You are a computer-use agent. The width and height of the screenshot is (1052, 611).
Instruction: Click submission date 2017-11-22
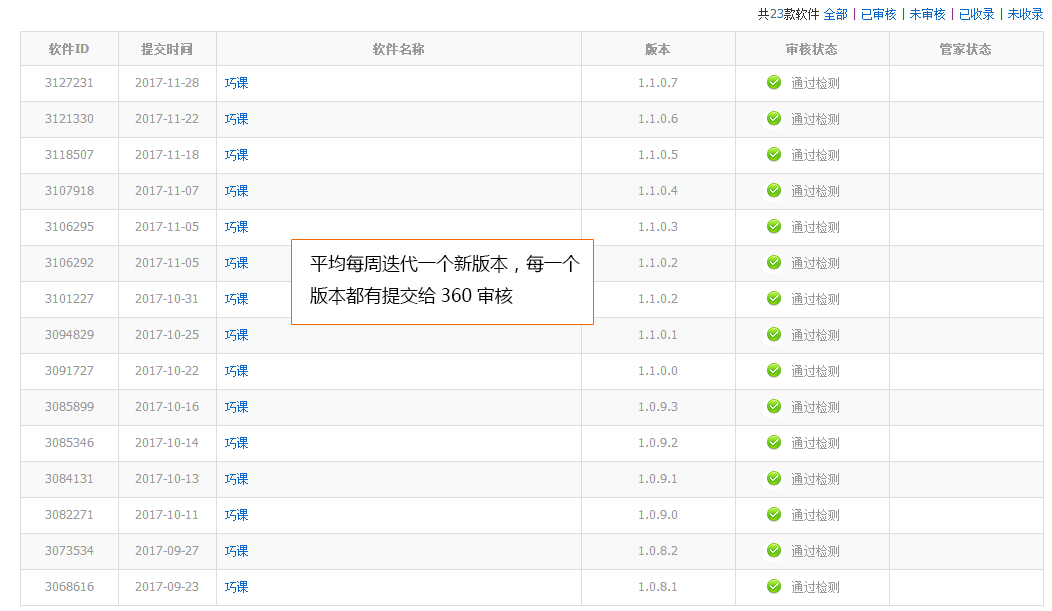(167, 119)
